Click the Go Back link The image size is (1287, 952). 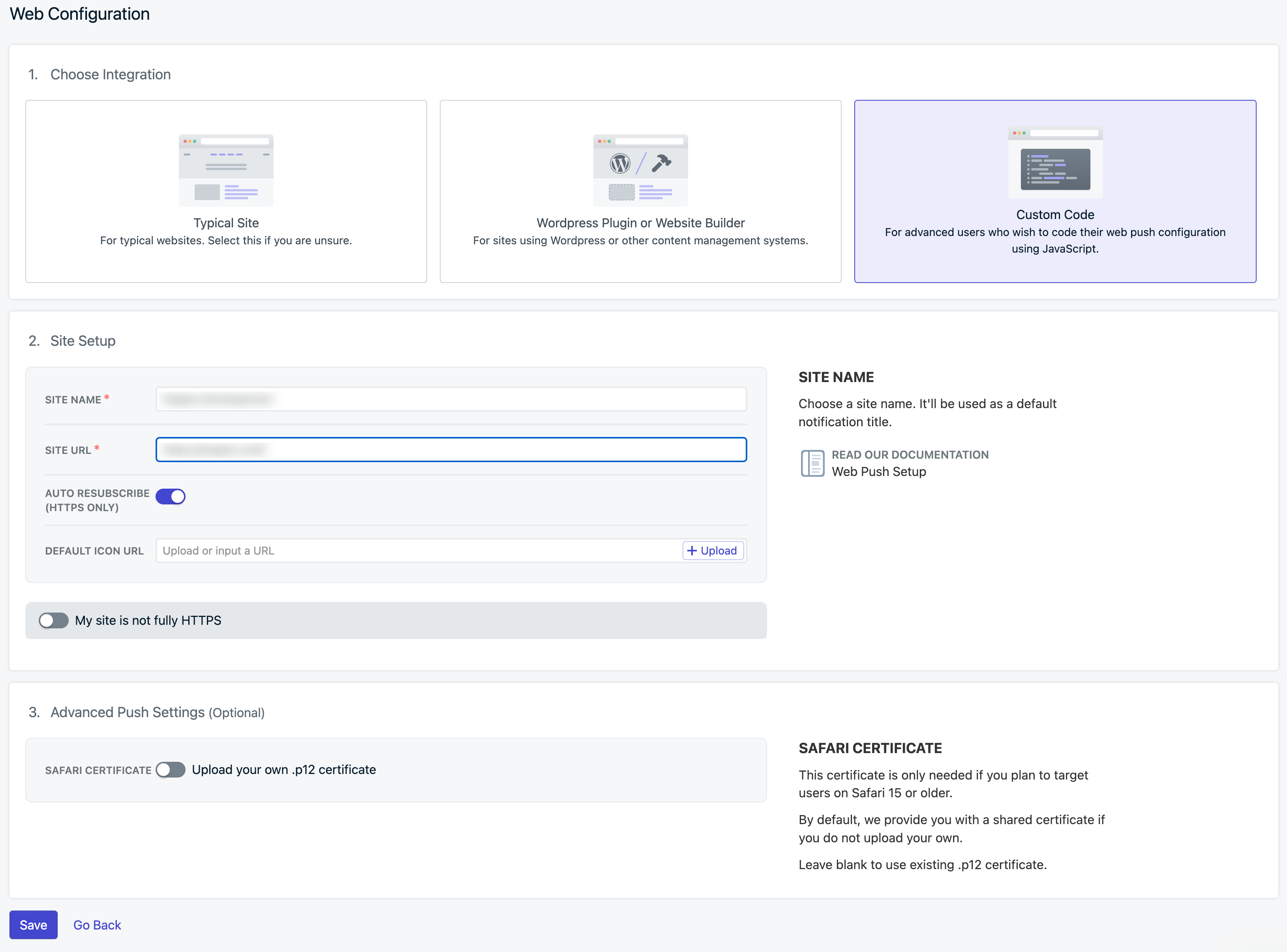97,925
